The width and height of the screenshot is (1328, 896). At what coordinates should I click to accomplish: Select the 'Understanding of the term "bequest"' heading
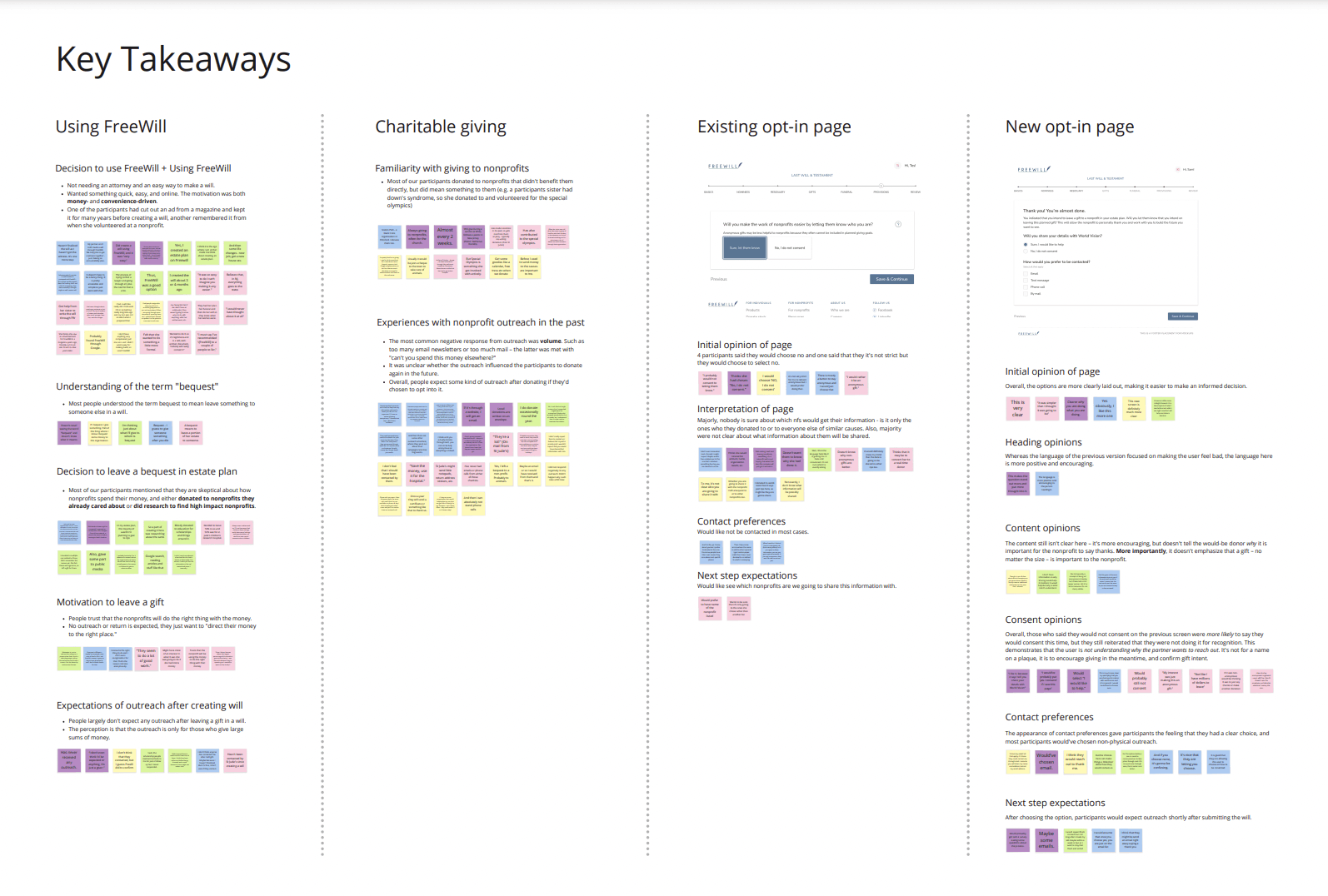click(137, 386)
